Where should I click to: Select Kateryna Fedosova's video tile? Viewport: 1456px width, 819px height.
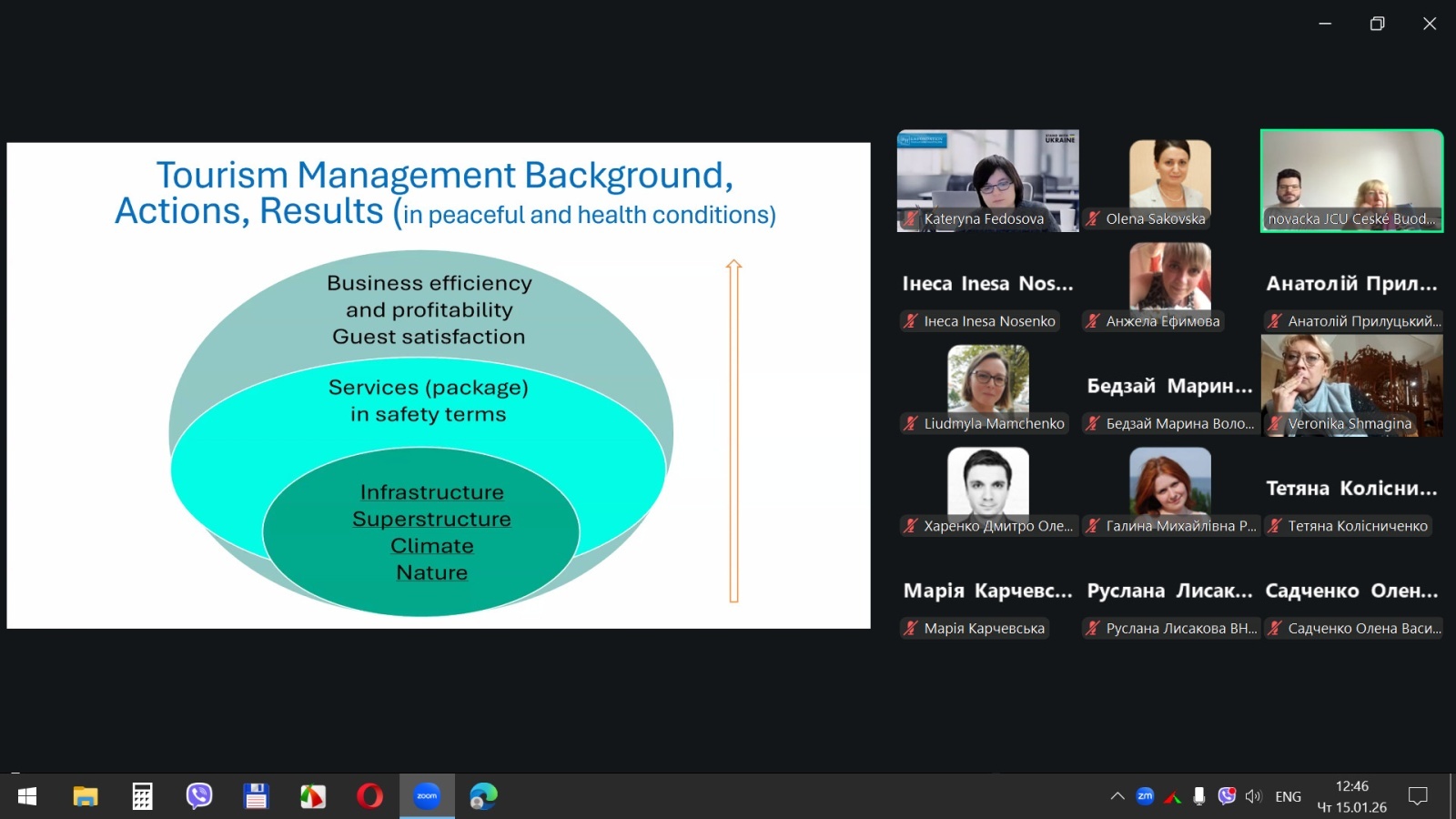click(x=987, y=180)
